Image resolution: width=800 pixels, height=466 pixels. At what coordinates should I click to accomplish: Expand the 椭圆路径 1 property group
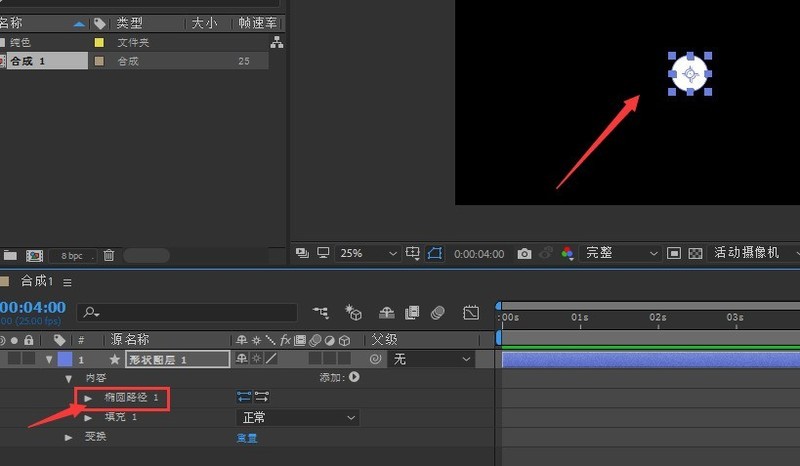click(88, 398)
